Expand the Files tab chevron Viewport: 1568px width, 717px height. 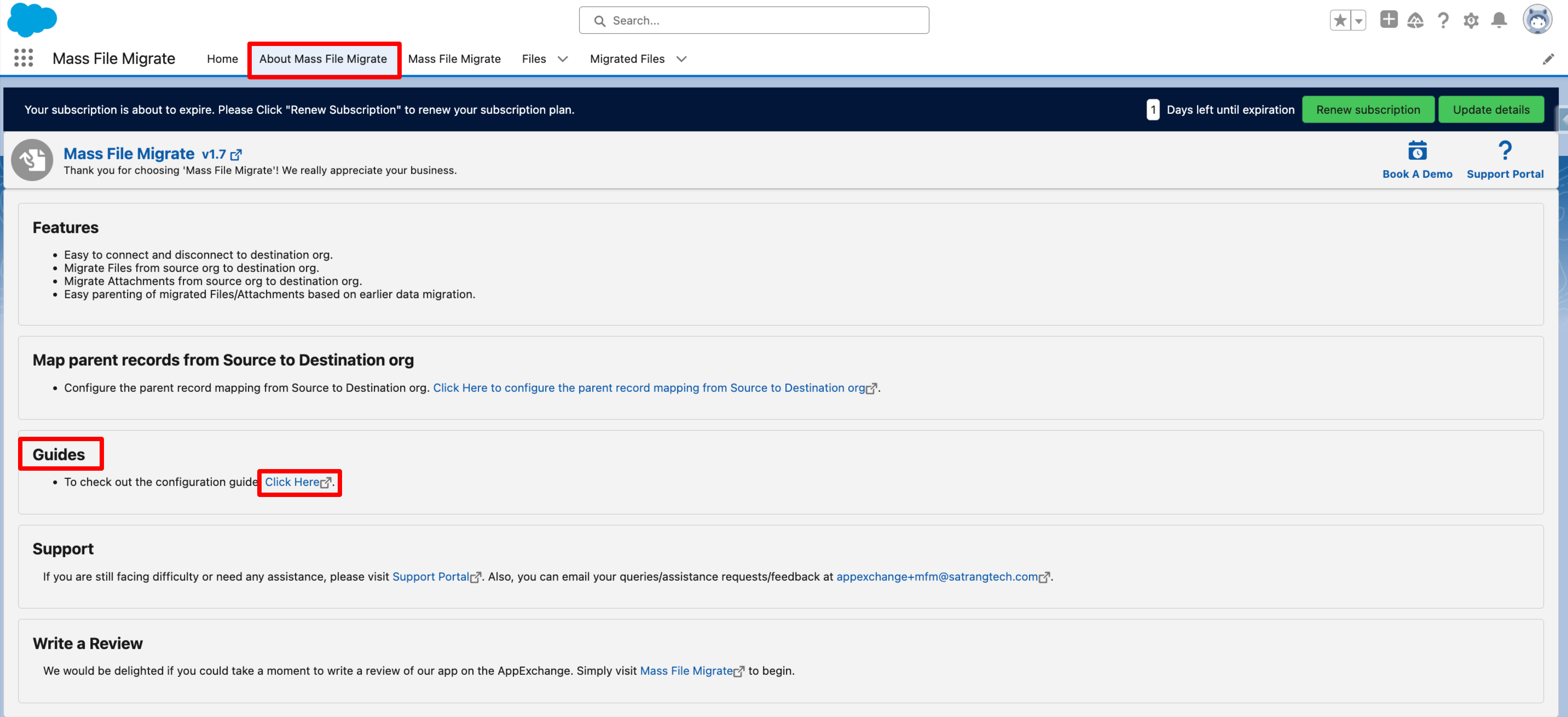563,59
